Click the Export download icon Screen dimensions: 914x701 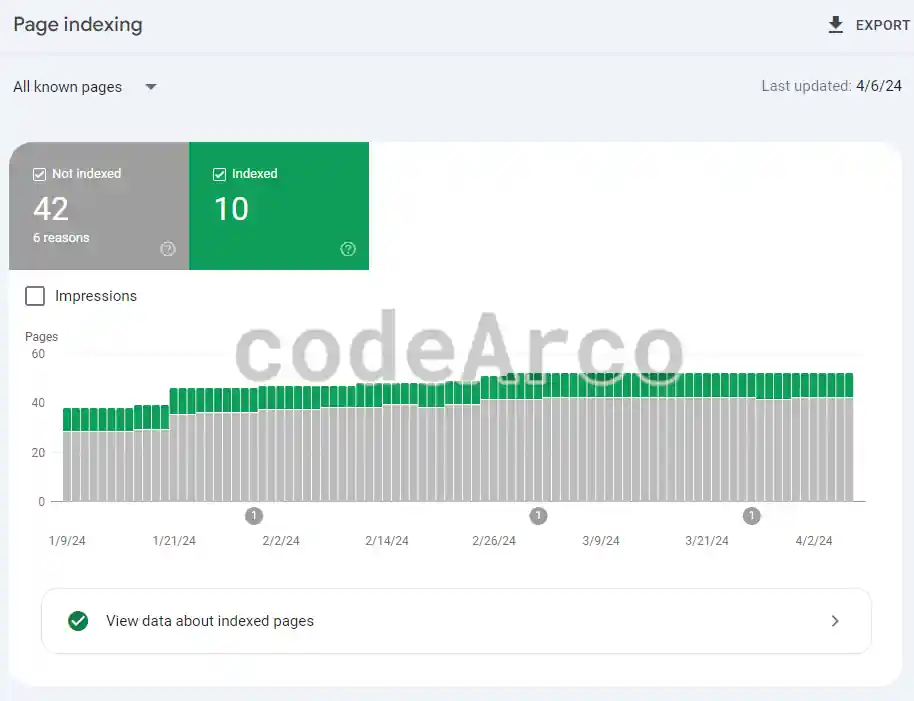point(835,25)
